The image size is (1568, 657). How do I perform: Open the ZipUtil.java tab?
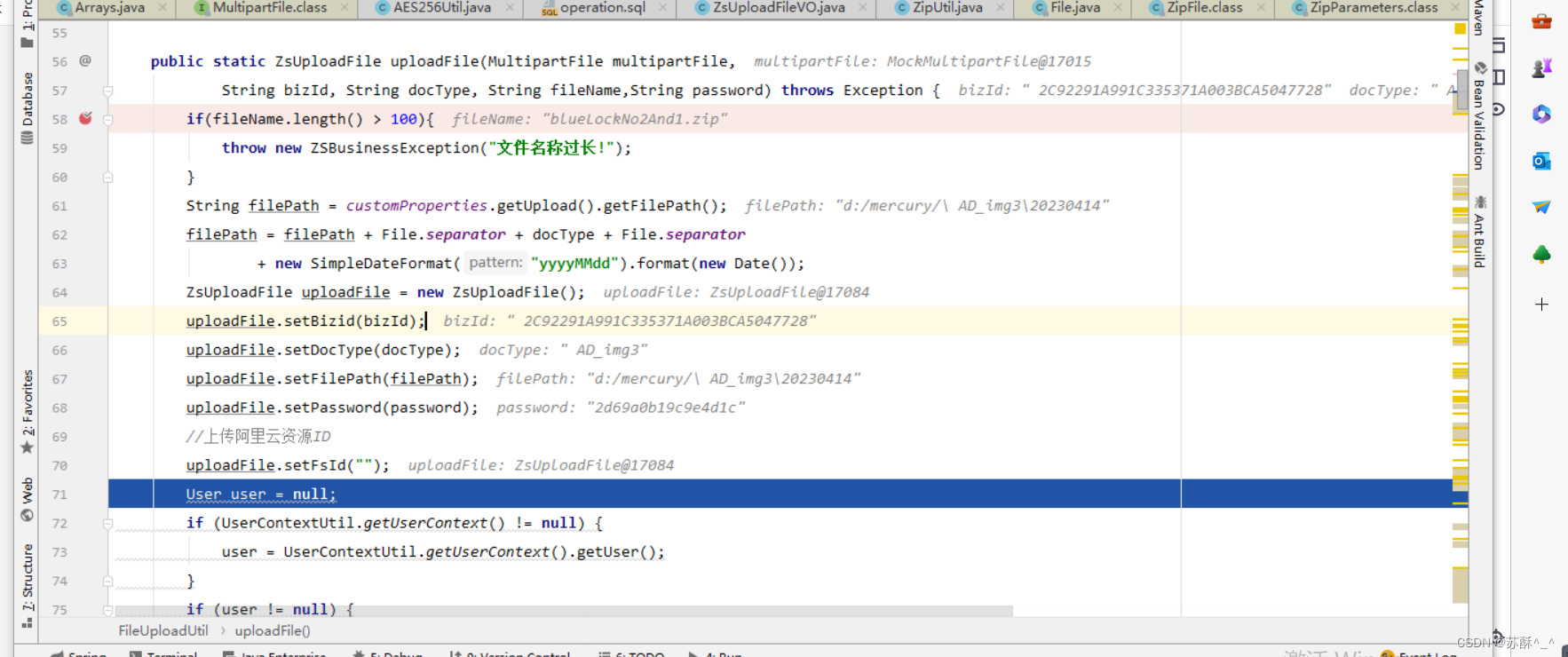click(x=946, y=8)
